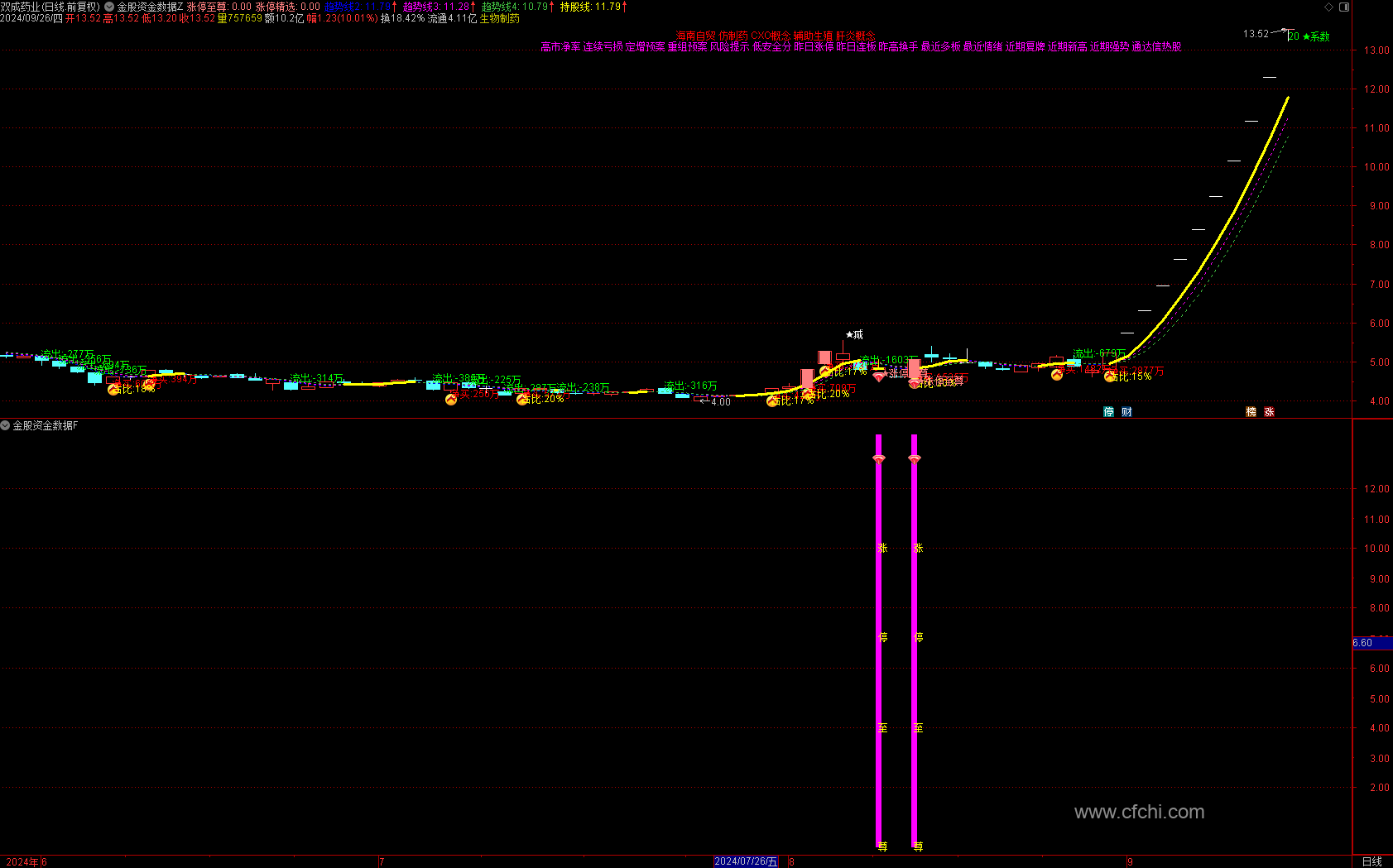Click the 流出:-316万 outflow label
The height and width of the screenshot is (868, 1393).
(691, 386)
